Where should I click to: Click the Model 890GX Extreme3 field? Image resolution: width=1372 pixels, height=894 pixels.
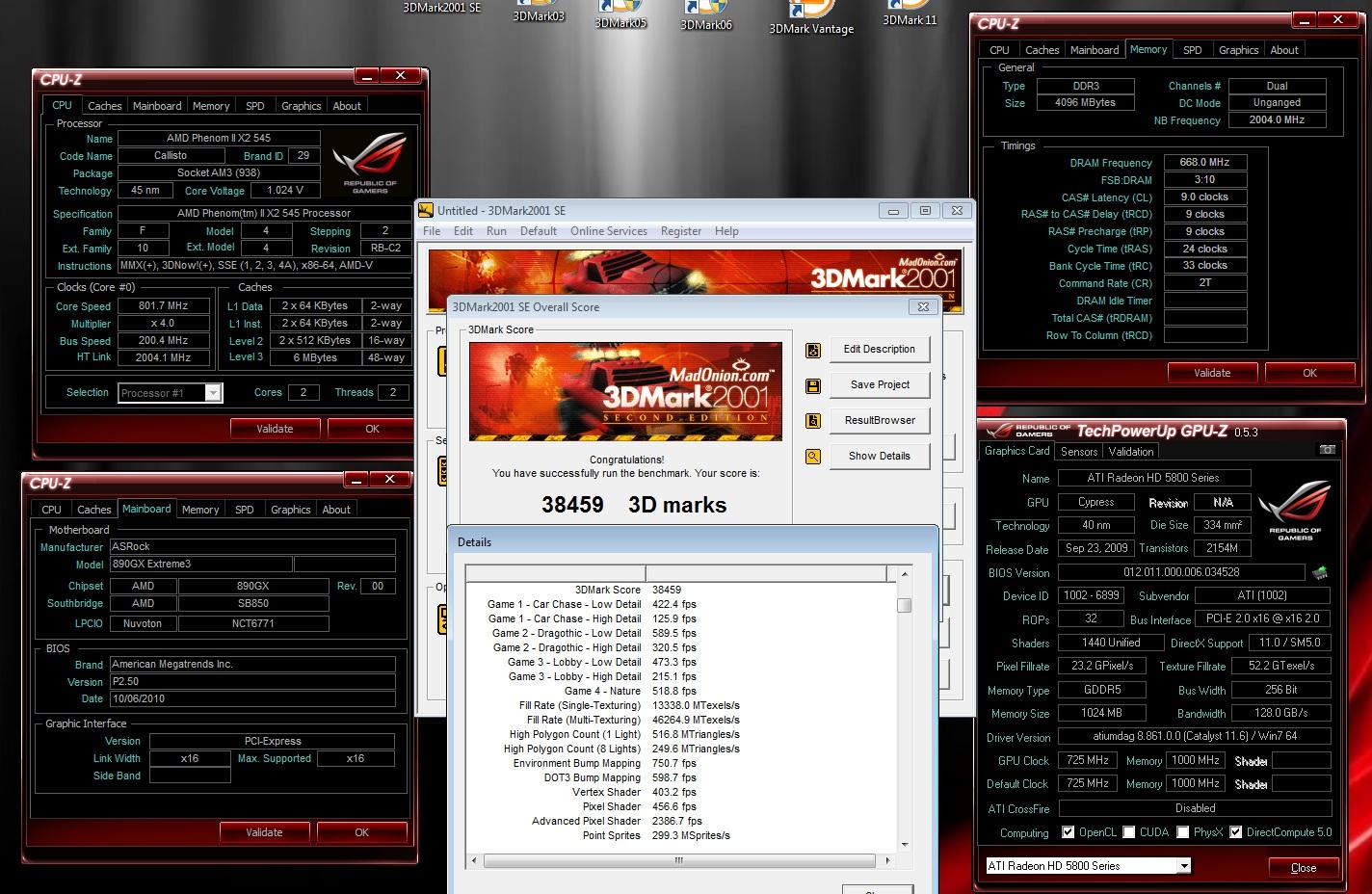(201, 565)
